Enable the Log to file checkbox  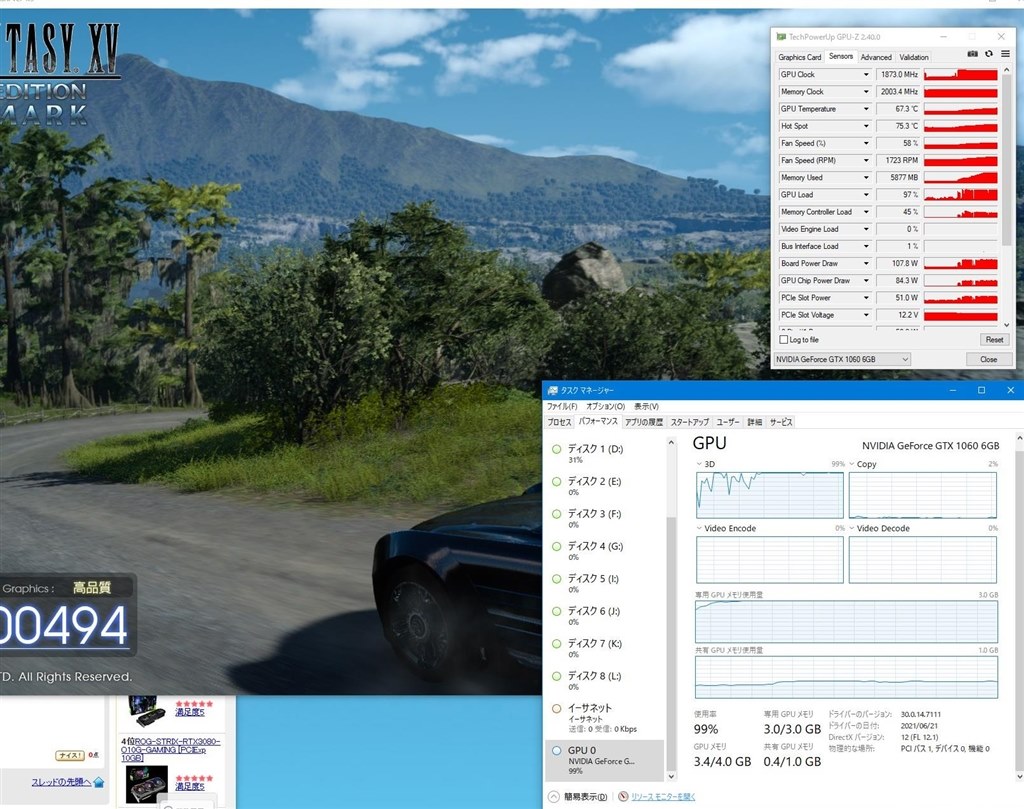point(784,340)
